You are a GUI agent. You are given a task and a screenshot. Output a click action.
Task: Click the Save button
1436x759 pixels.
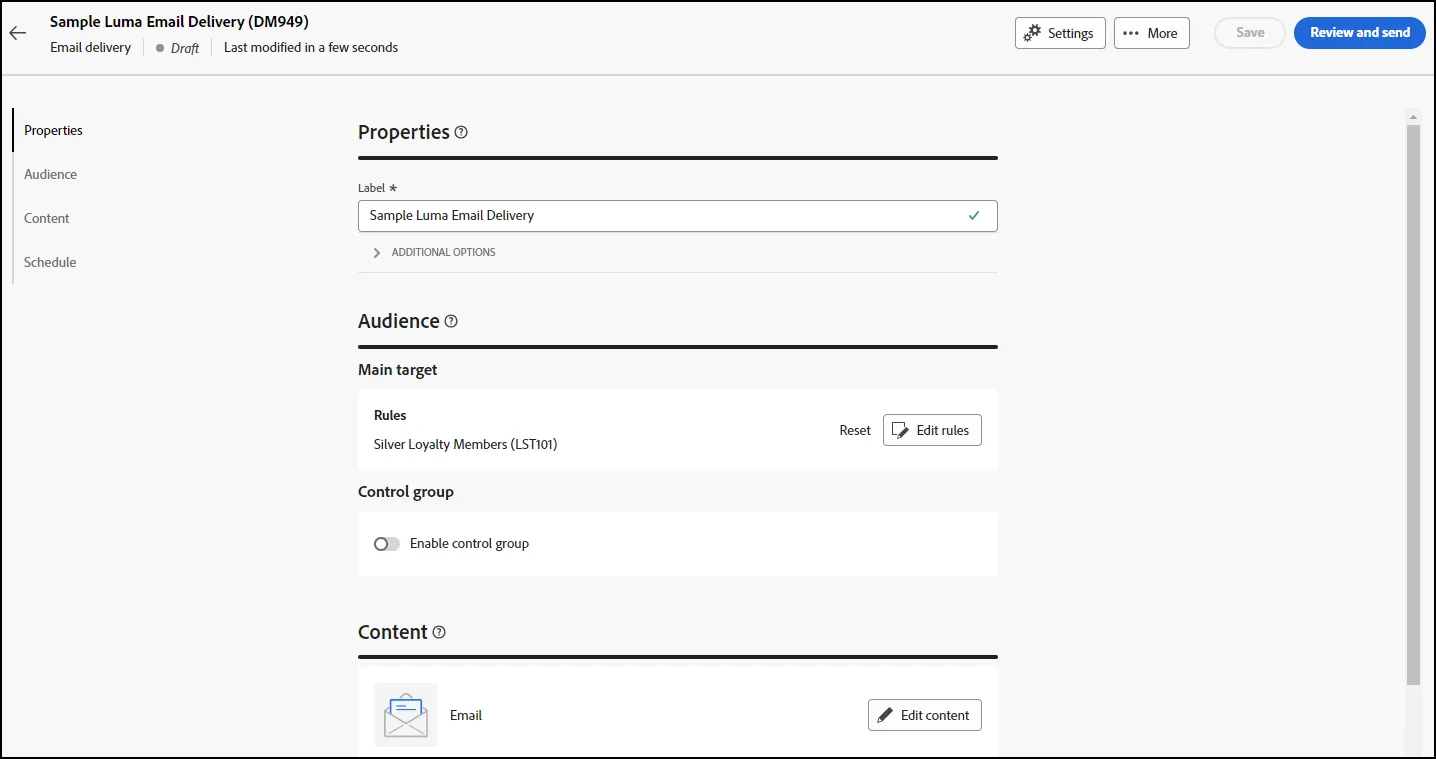pyautogui.click(x=1250, y=33)
